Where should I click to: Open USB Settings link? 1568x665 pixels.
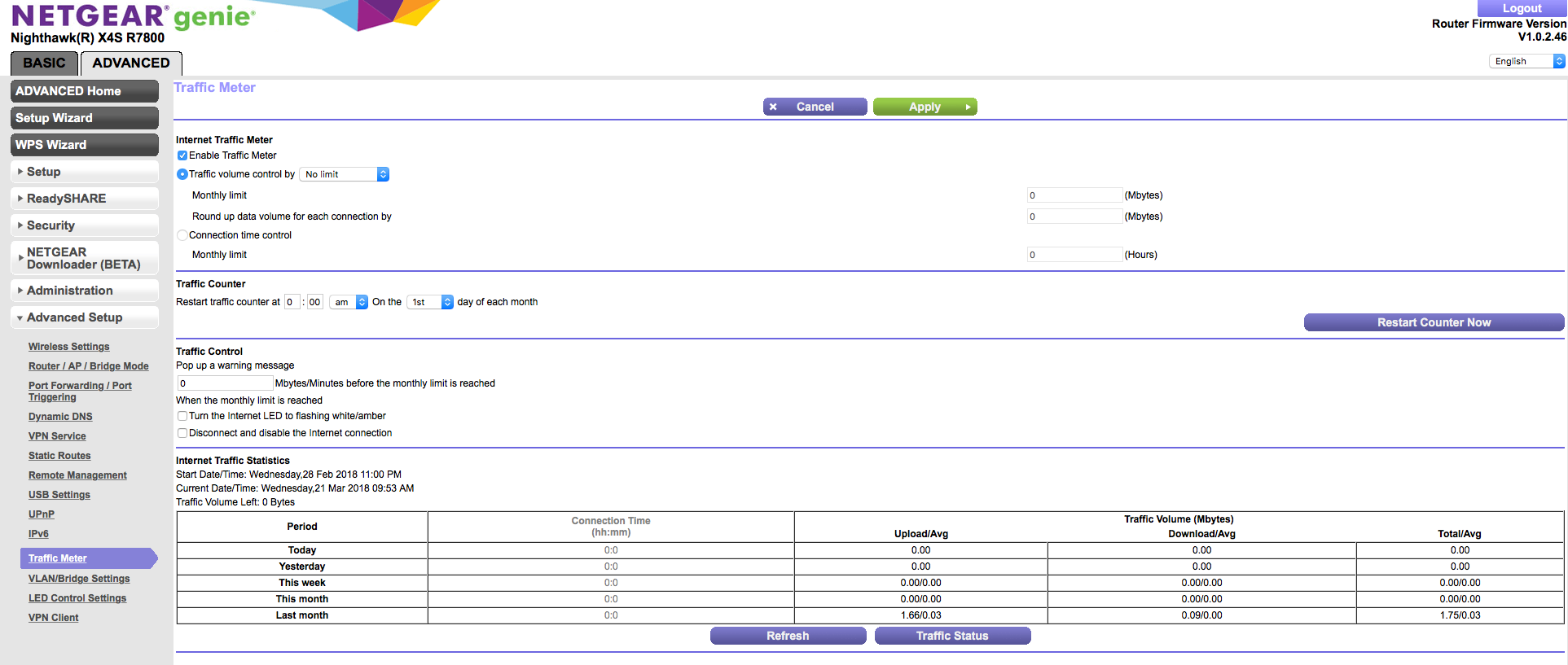pos(59,495)
